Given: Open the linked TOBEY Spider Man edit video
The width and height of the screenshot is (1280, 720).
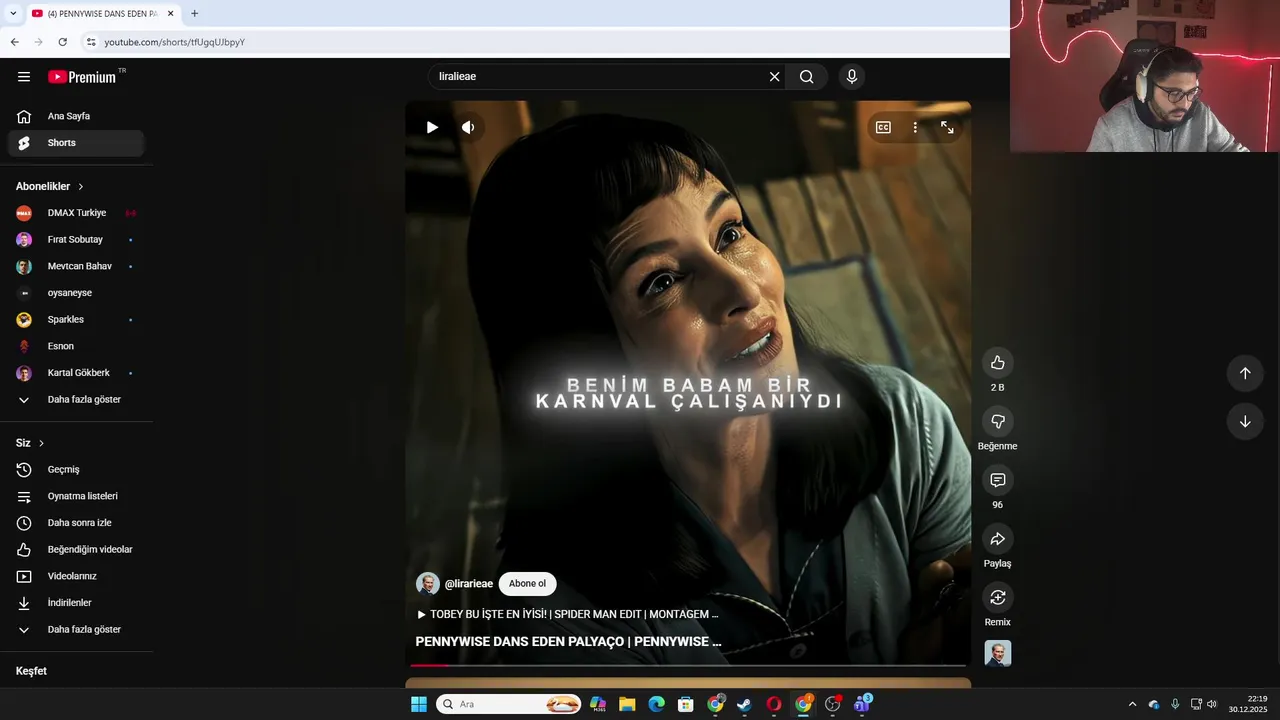Looking at the screenshot, I should [567, 614].
